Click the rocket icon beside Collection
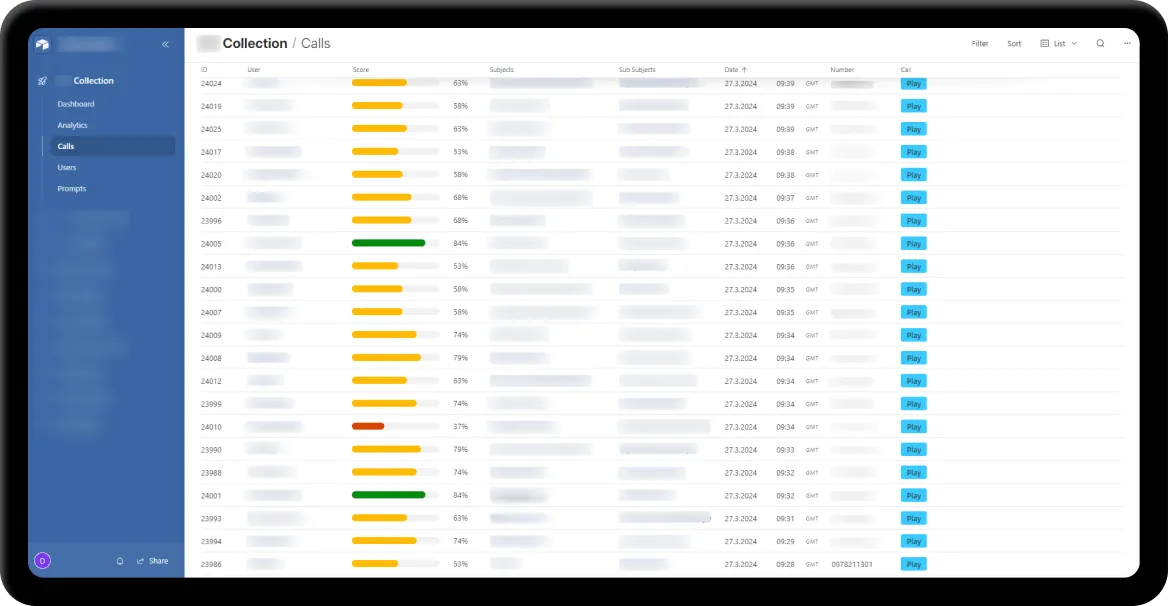Screen dimensions: 1168x606 [42, 81]
